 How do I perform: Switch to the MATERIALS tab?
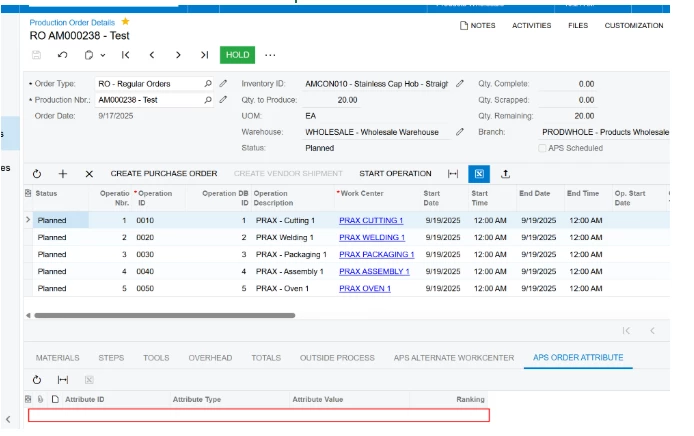(x=58, y=358)
